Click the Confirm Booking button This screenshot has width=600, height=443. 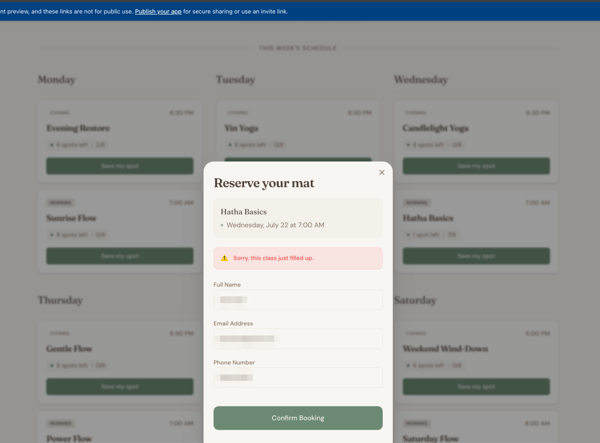click(x=298, y=418)
